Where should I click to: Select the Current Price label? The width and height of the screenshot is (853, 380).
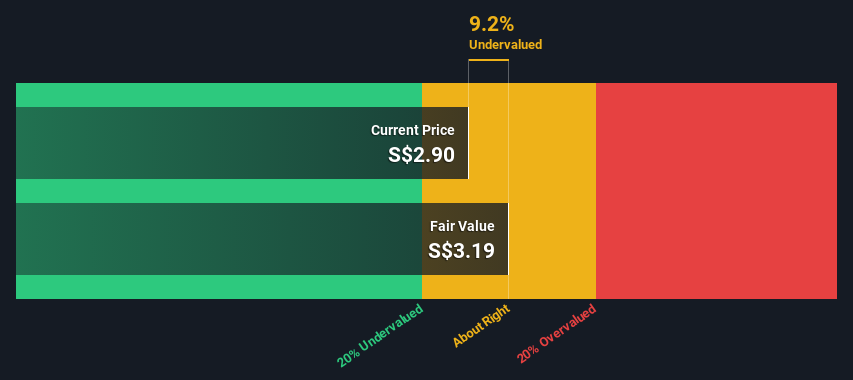[412, 130]
